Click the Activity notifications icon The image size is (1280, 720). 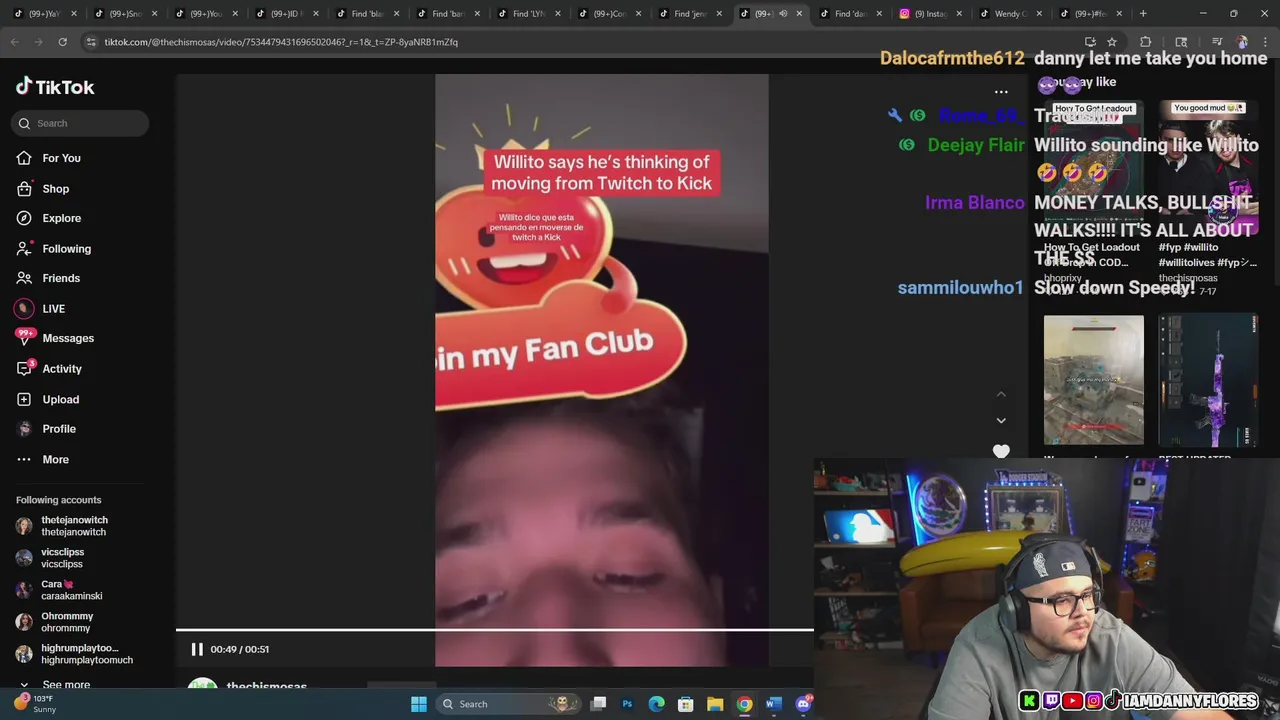24,368
